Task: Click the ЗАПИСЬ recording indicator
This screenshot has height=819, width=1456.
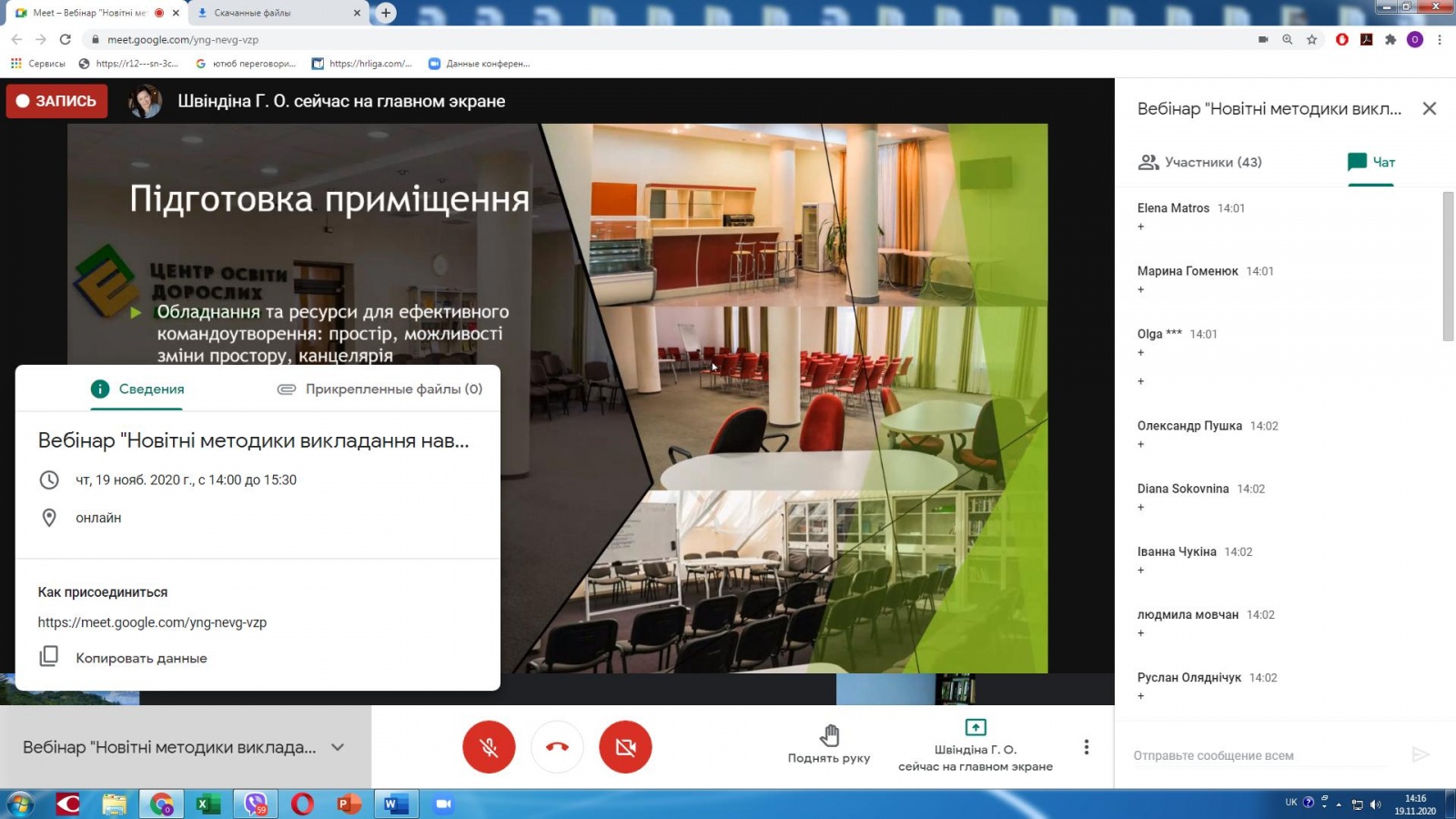Action: click(56, 101)
